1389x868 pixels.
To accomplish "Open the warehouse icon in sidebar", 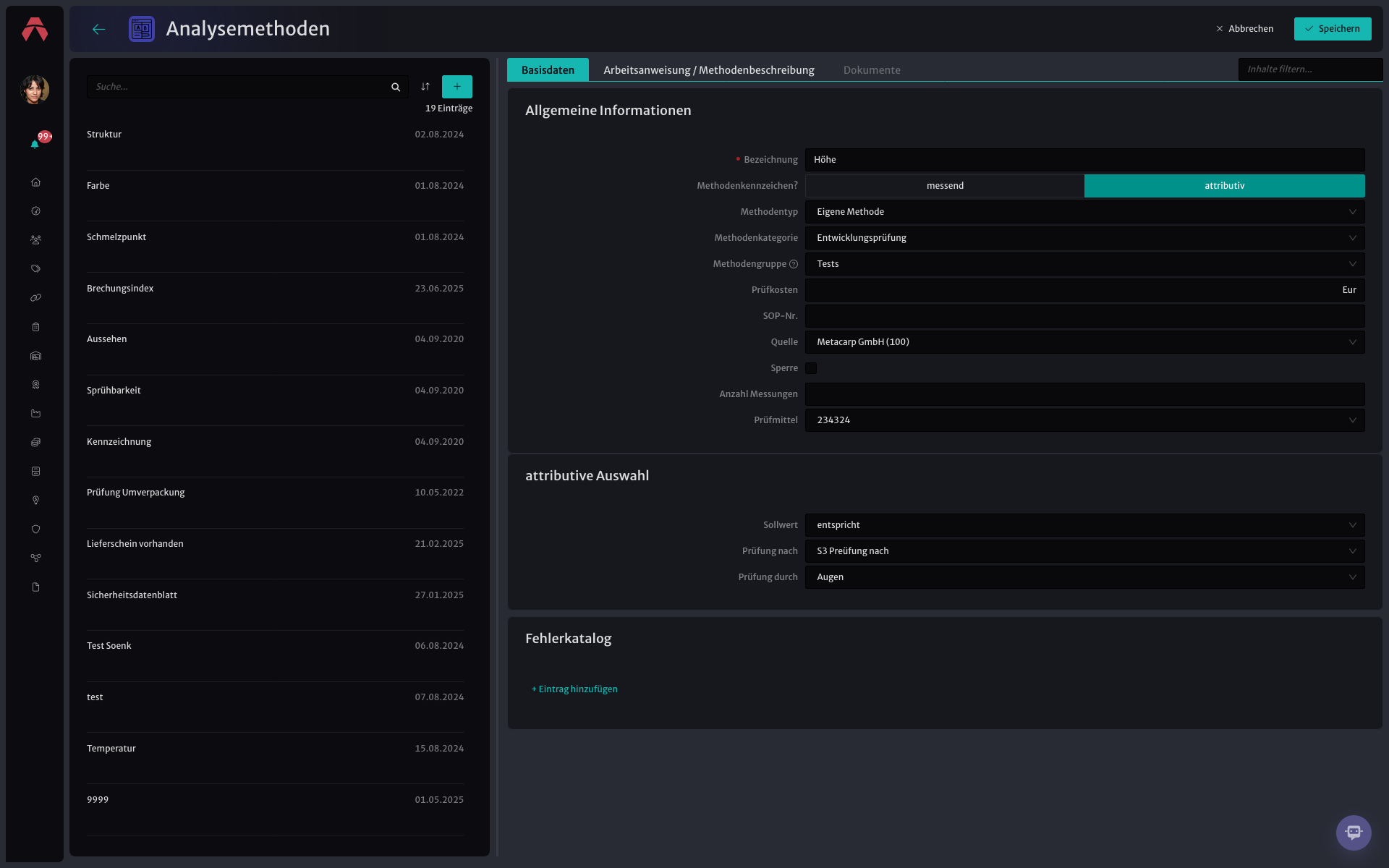I will click(35, 356).
